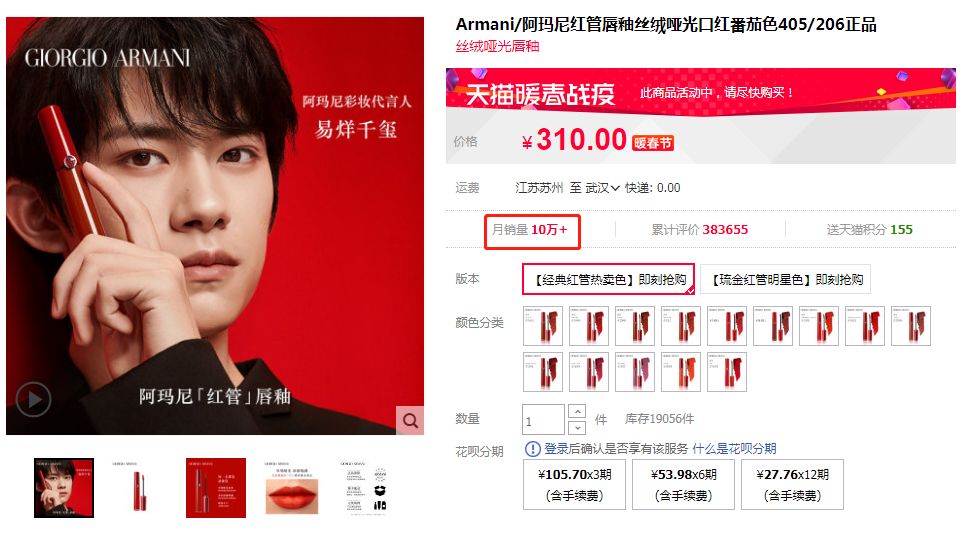Pick the first lip color swatch
The image size is (973, 534).
click(x=543, y=326)
